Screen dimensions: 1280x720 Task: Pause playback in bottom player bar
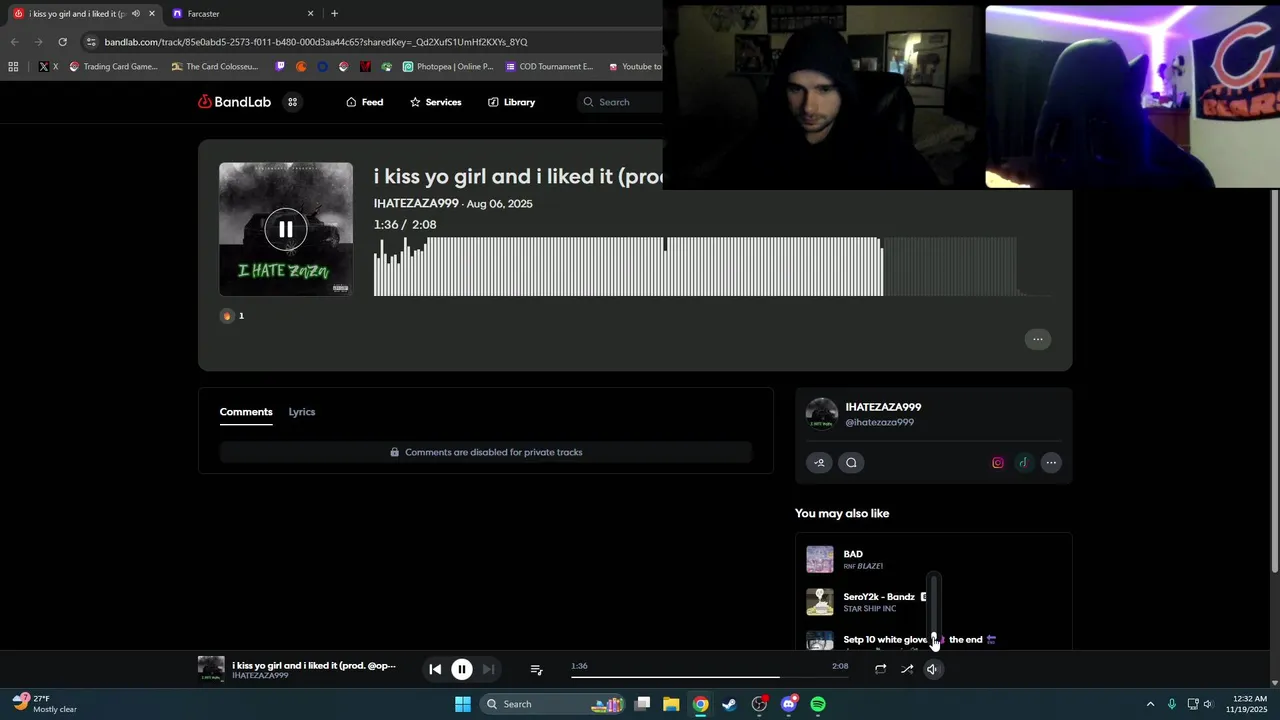[462, 669]
